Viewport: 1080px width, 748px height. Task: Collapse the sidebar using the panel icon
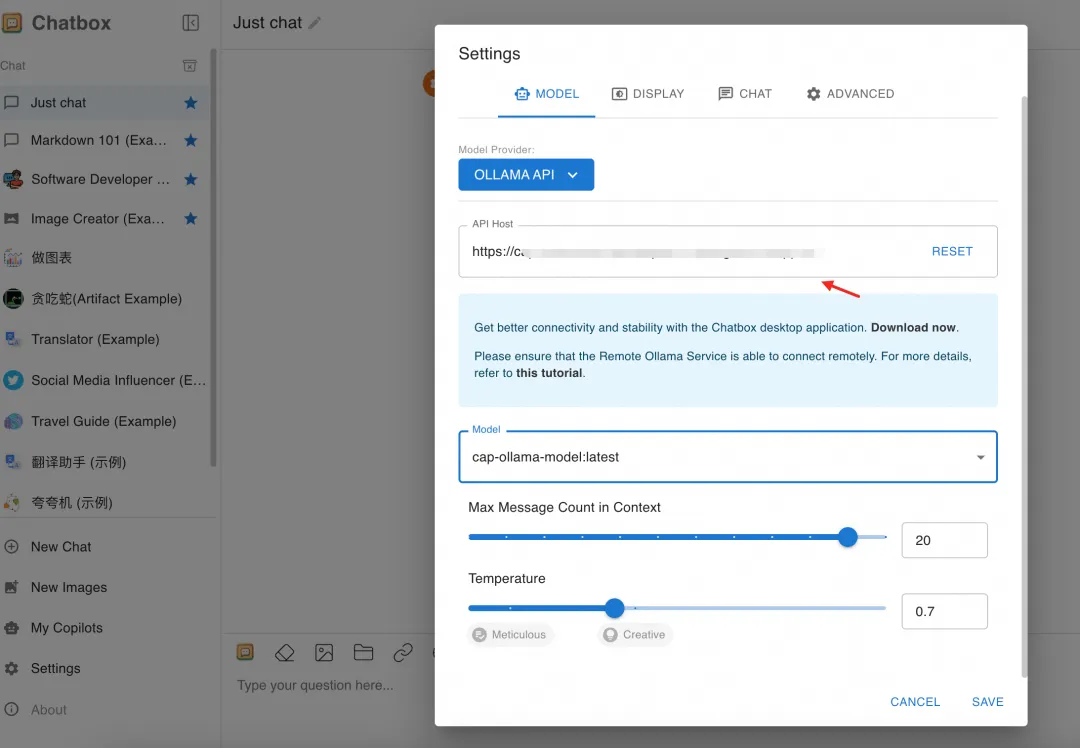[x=191, y=23]
